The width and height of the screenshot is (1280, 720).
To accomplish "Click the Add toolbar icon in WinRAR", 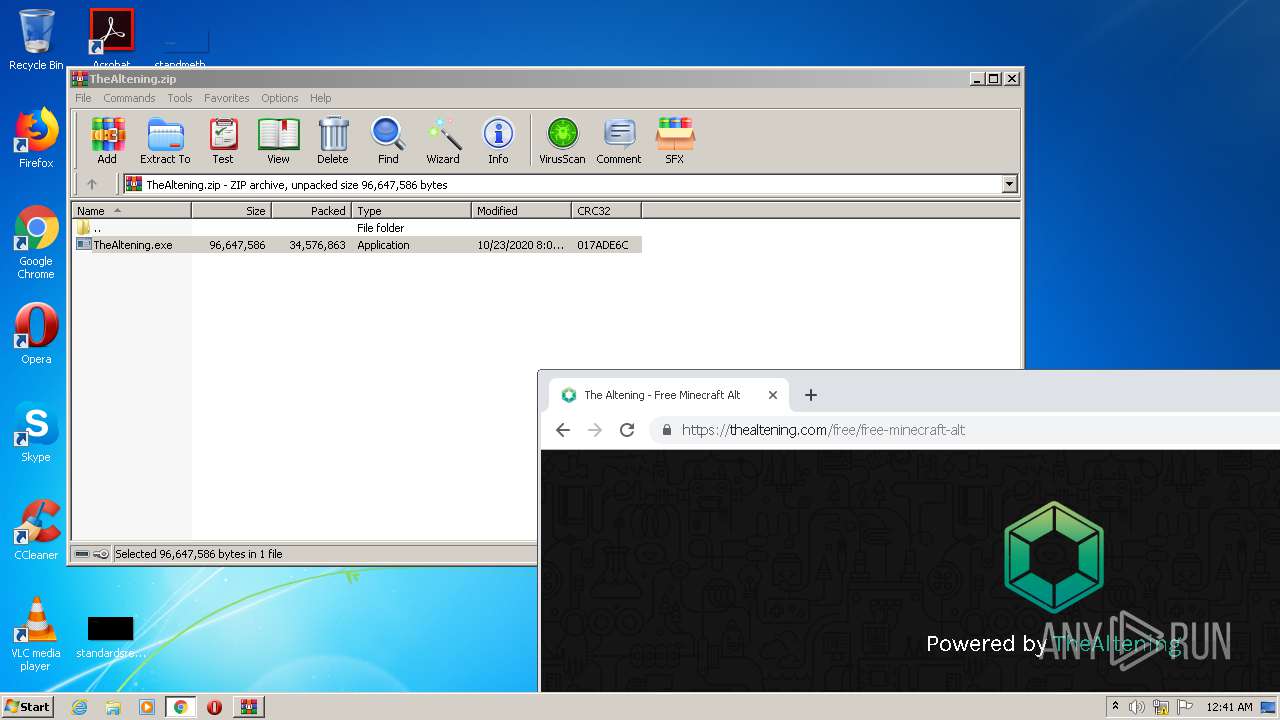I will (x=107, y=140).
